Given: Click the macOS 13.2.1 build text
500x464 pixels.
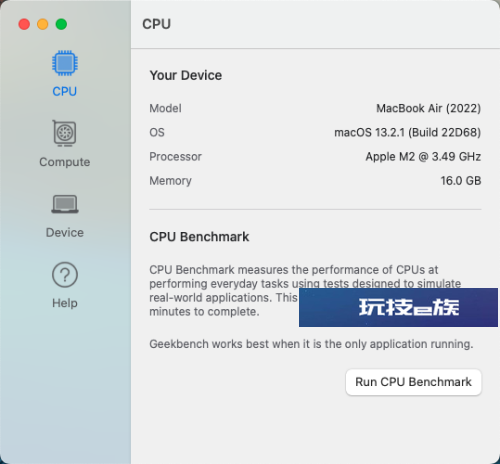Looking at the screenshot, I should (407, 132).
